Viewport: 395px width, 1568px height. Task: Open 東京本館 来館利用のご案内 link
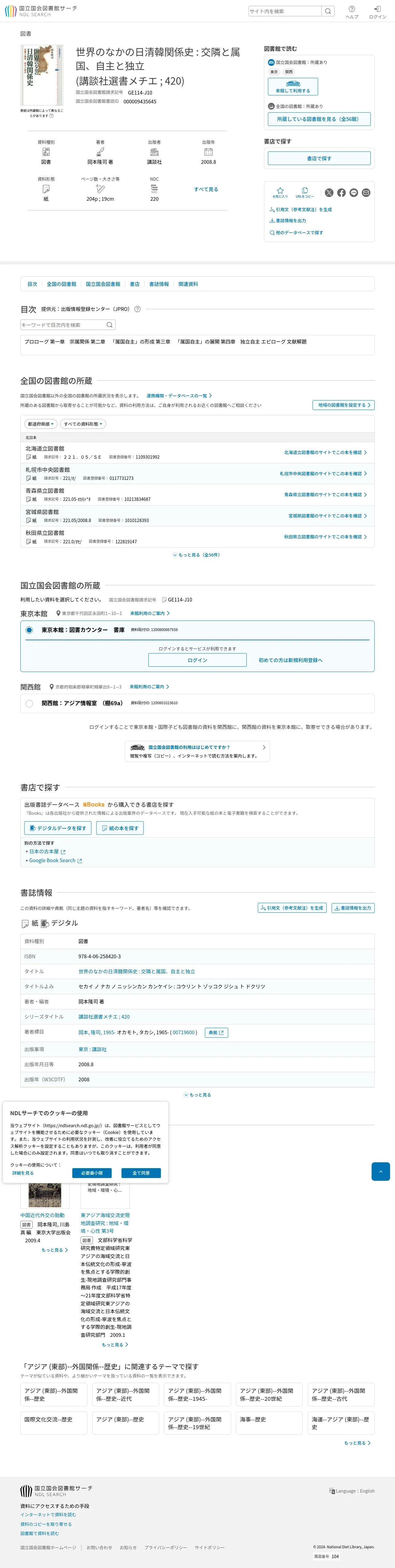click(x=150, y=613)
